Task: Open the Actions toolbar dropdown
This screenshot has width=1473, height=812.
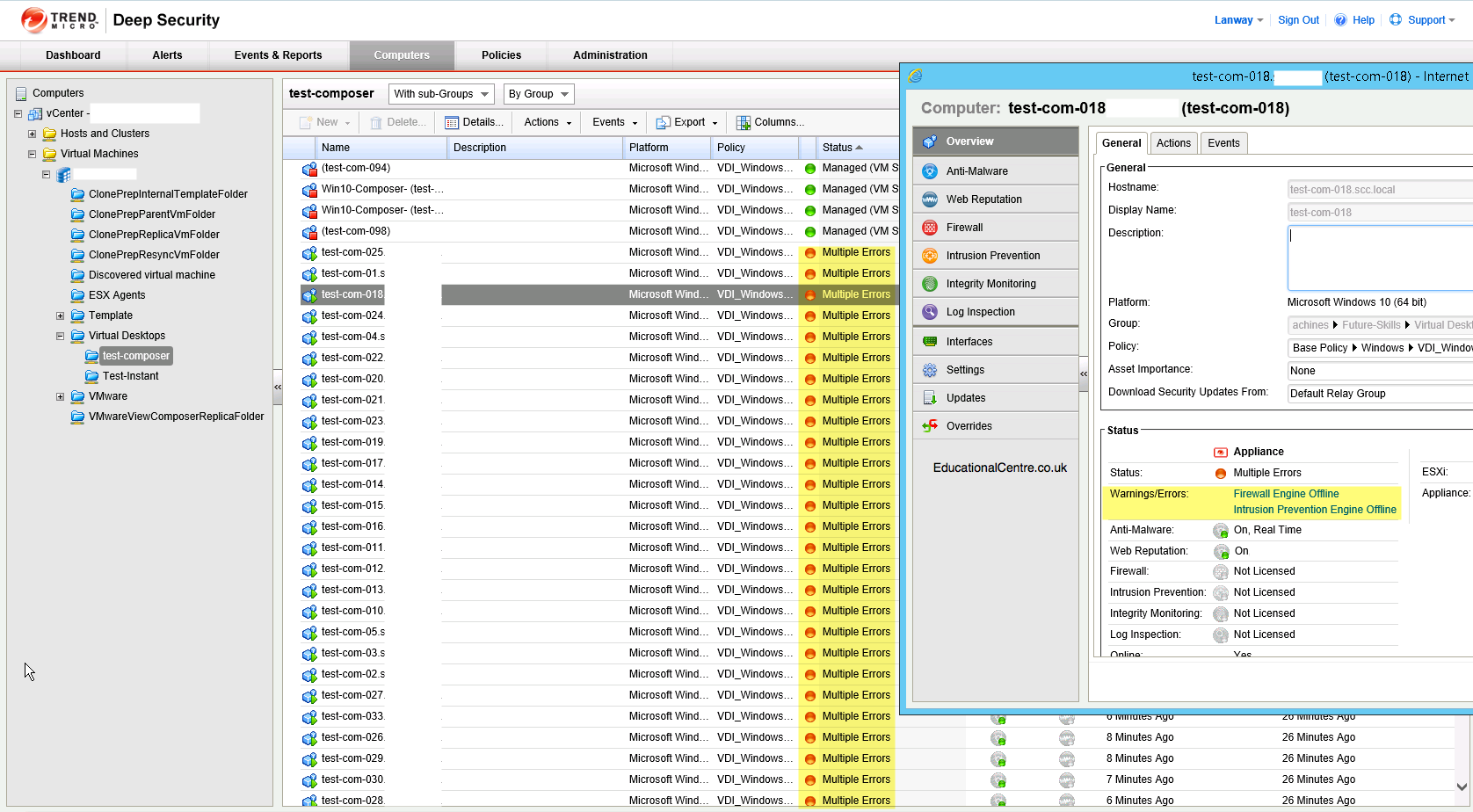Action: coord(548,123)
